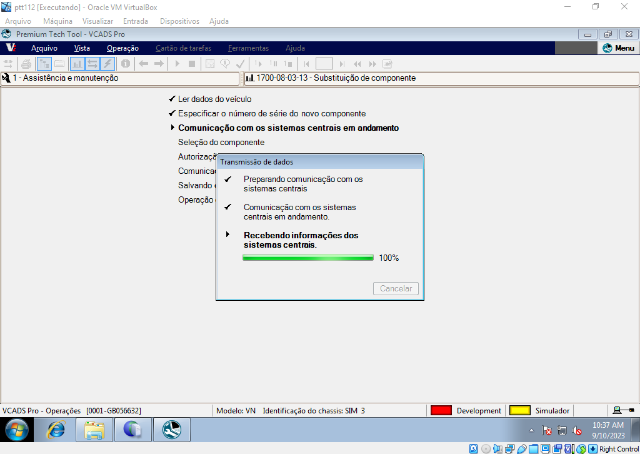
Task: Click the skip-to-first toolbar icon
Action: [306, 64]
